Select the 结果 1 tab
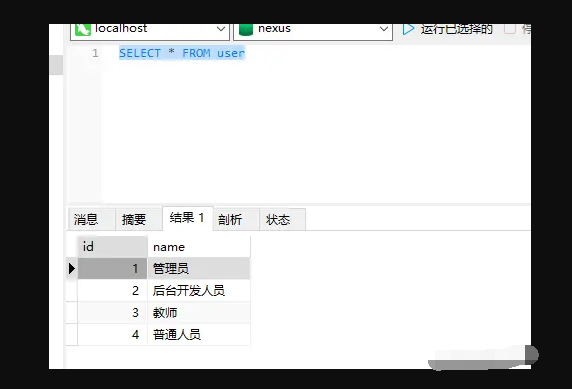Viewport: 572px width, 389px height. (x=188, y=218)
